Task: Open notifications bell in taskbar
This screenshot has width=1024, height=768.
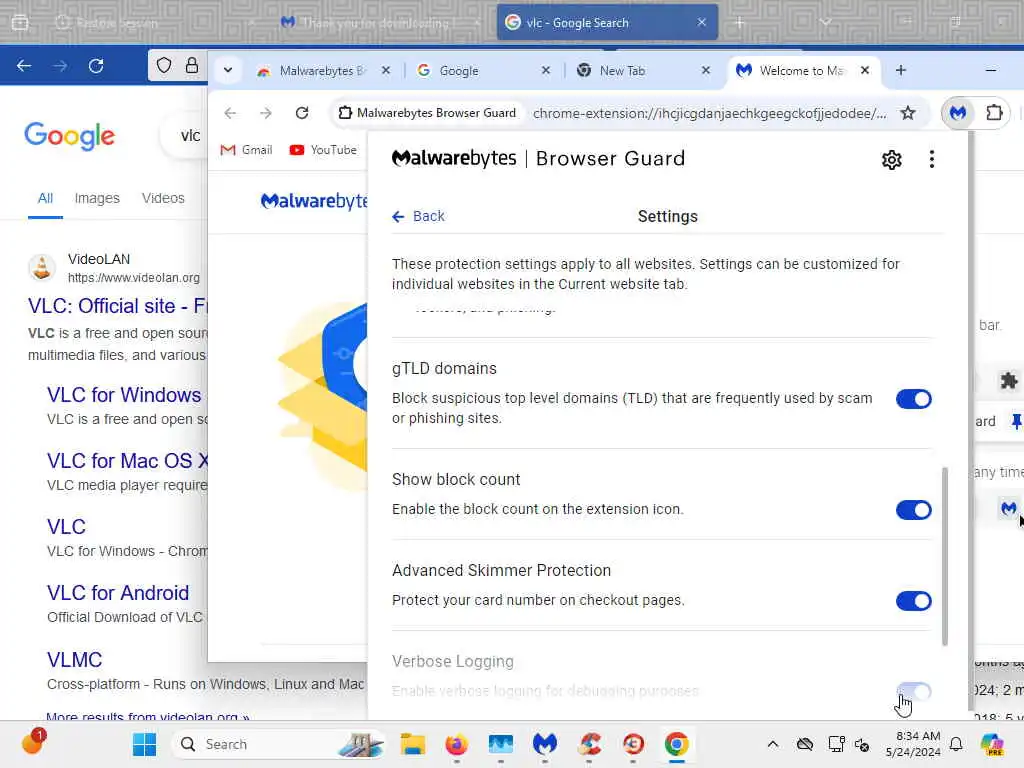Action: pos(956,744)
